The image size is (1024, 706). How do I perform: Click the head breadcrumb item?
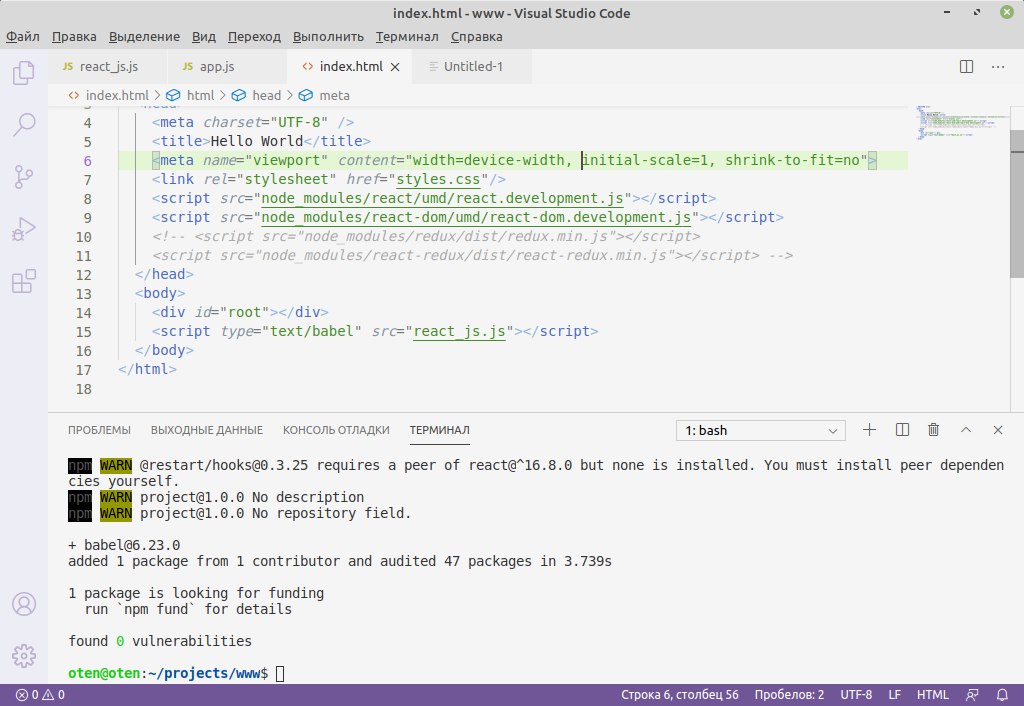point(257,95)
